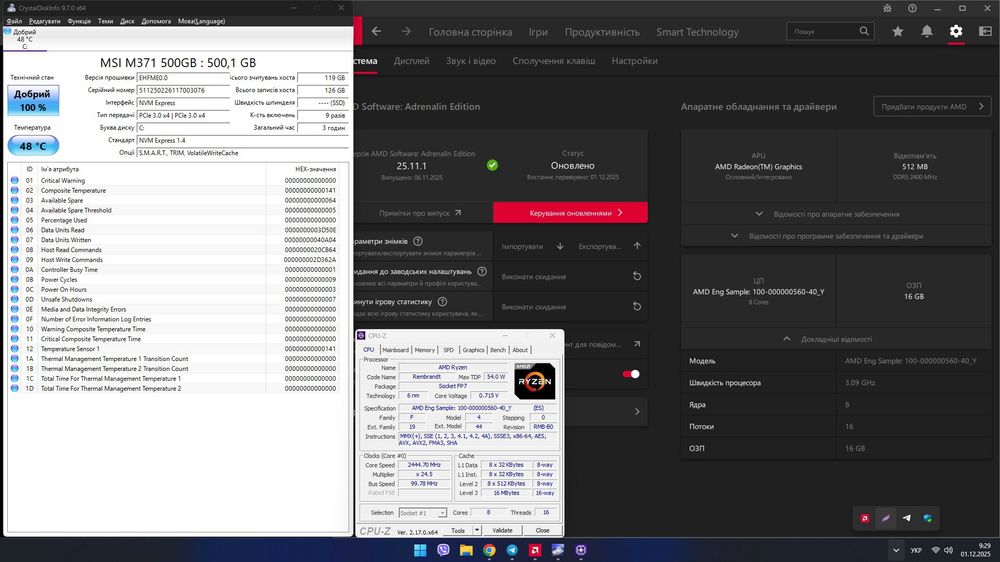
Task: Open the Socket #1 selection dropdown in CPU-Z
Action: 422,513
